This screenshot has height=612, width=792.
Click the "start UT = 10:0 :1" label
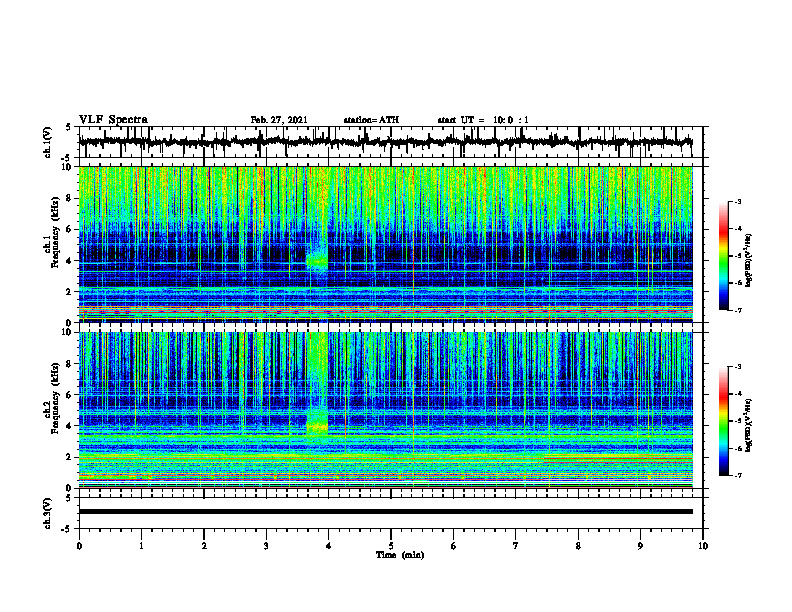[483, 120]
